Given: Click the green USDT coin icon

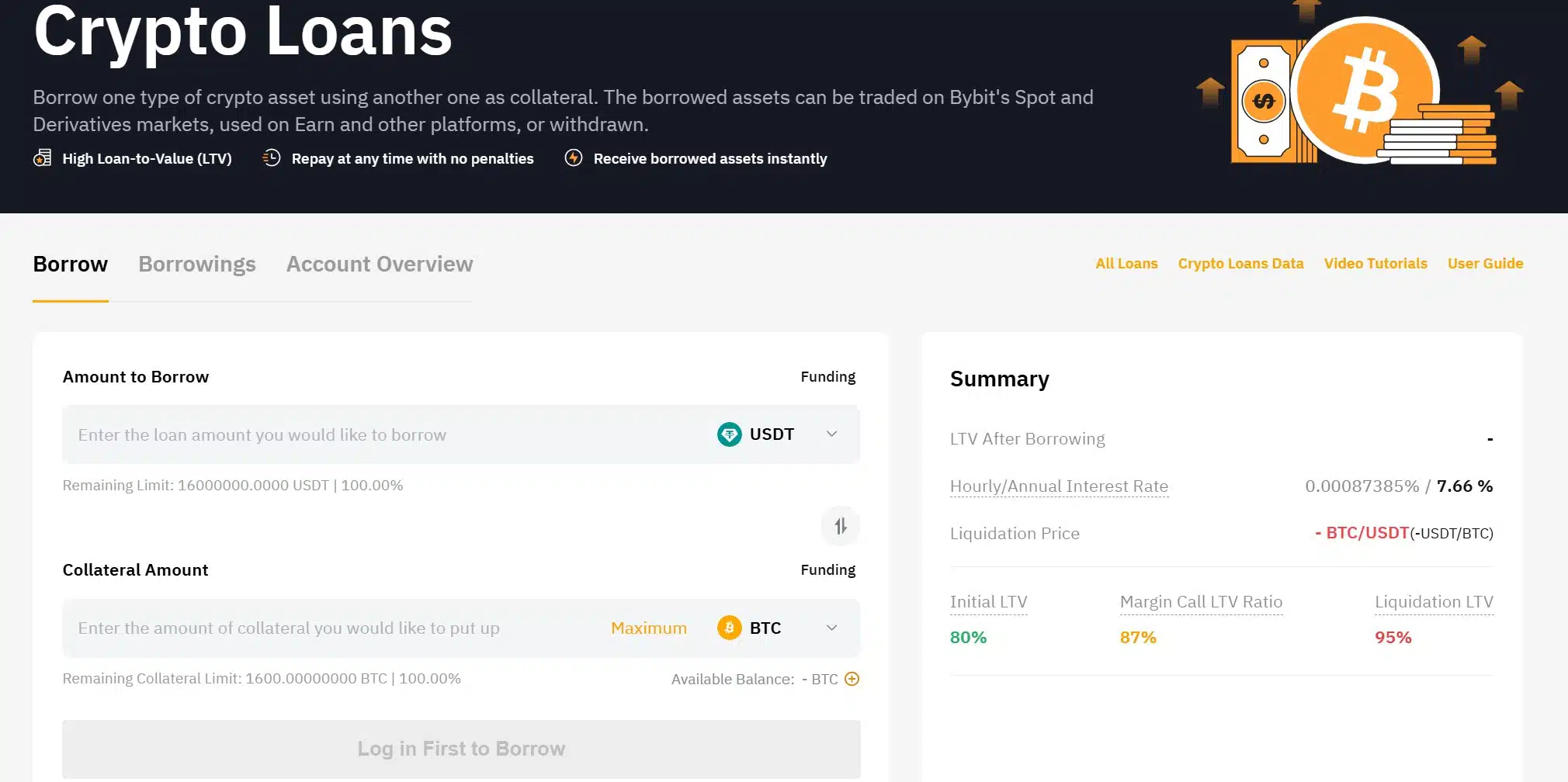Looking at the screenshot, I should 729,434.
